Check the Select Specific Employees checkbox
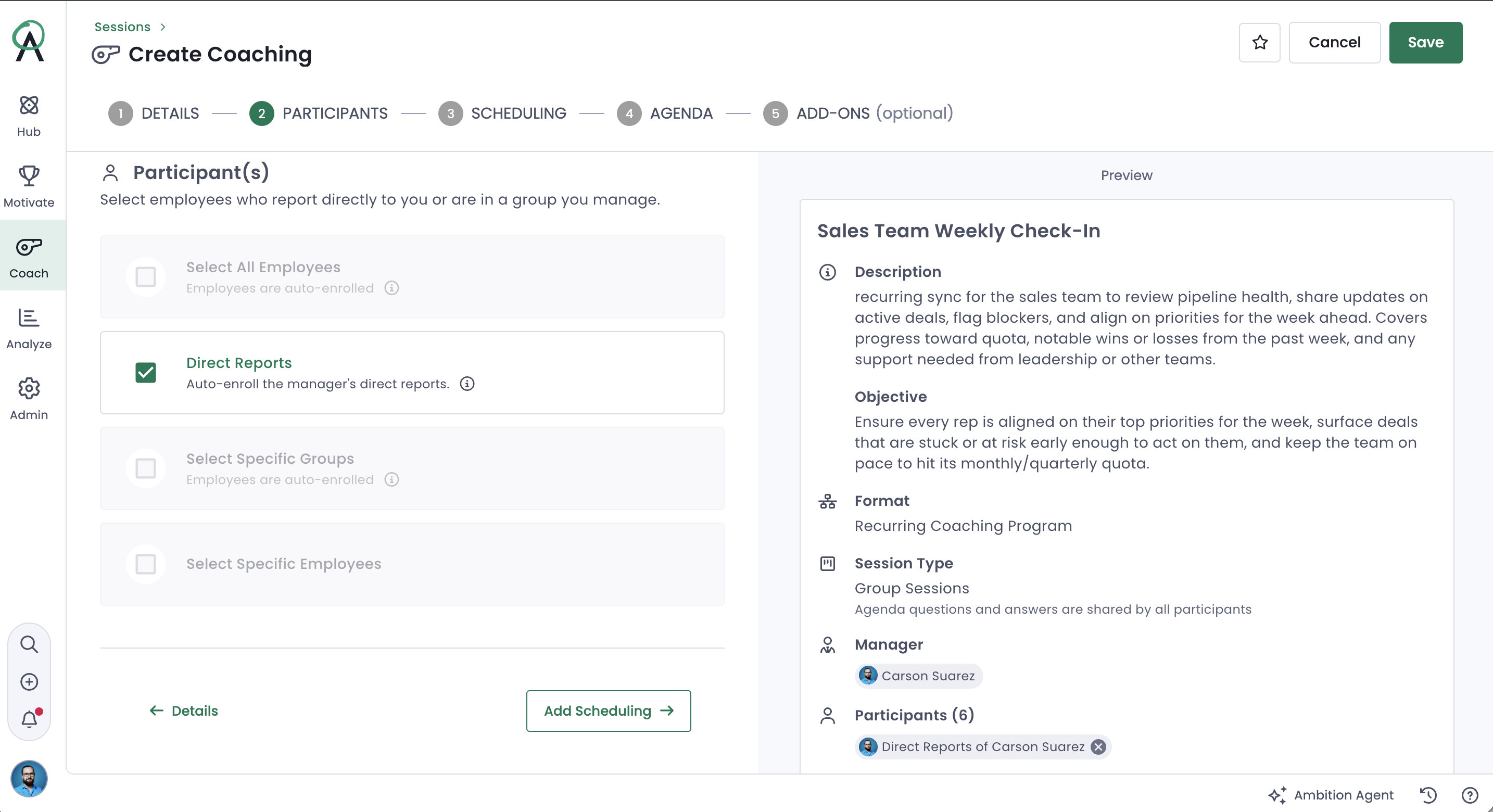This screenshot has height=812, width=1493. (x=145, y=564)
